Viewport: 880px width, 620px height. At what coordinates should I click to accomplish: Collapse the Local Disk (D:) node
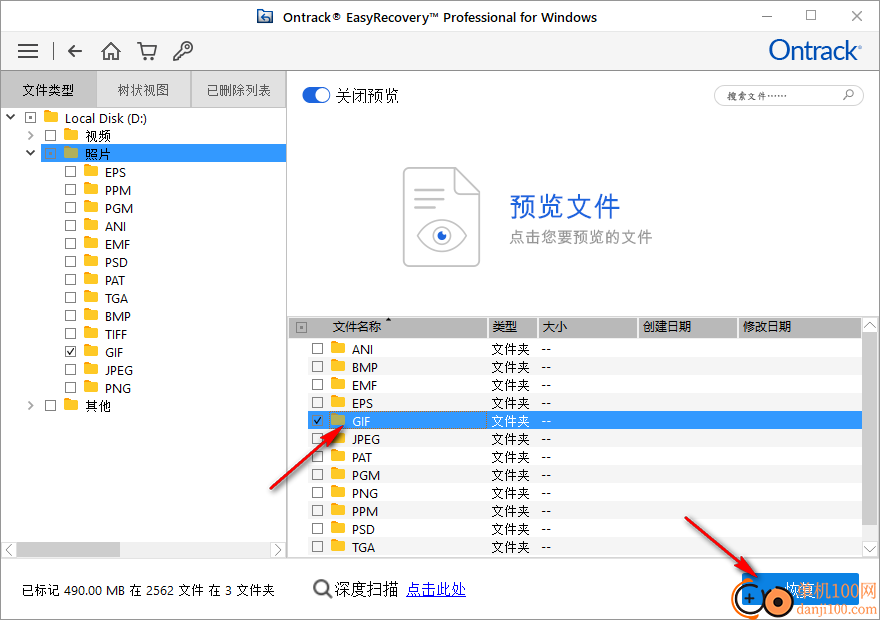(x=11, y=117)
